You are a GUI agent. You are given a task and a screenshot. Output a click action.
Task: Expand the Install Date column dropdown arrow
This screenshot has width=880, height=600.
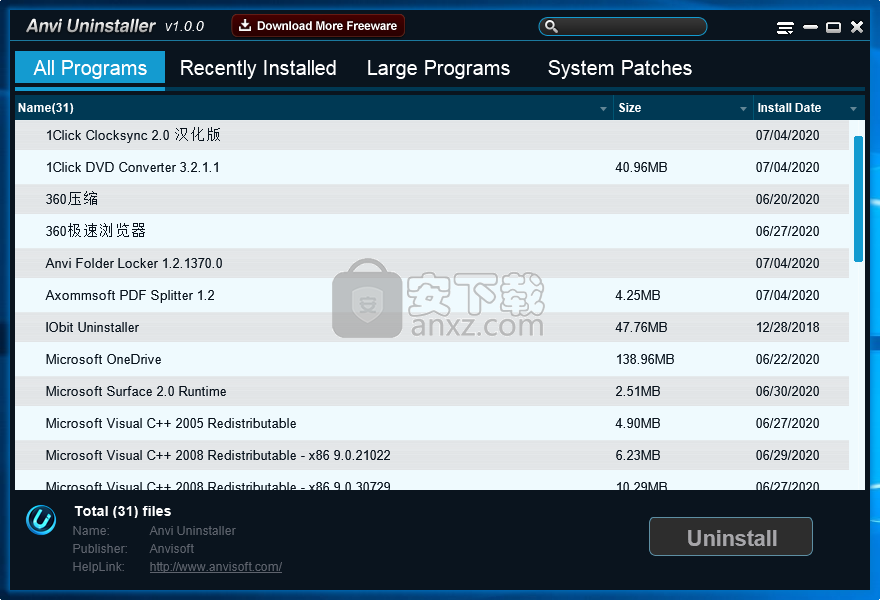tap(853, 108)
